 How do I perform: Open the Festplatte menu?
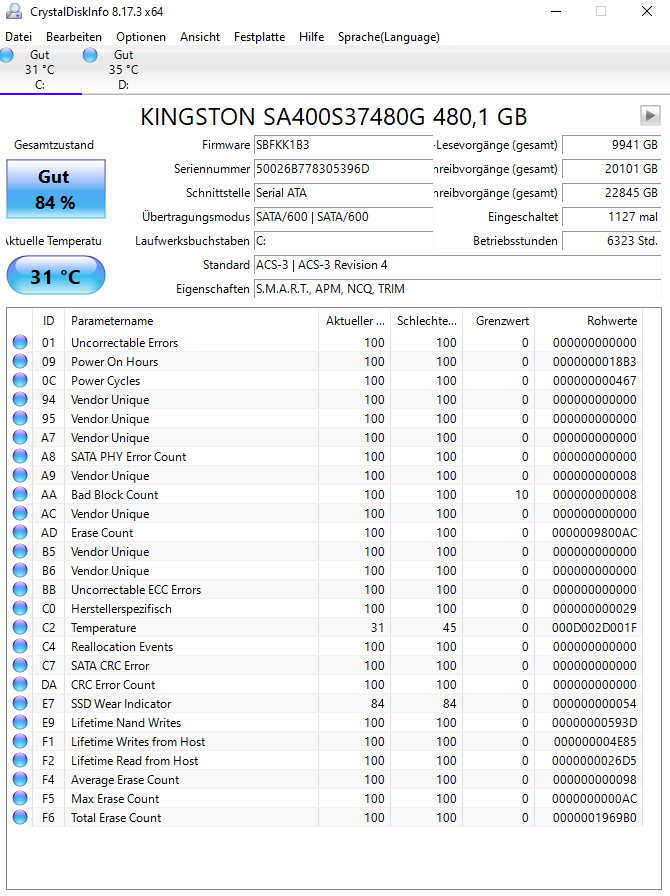[x=260, y=37]
